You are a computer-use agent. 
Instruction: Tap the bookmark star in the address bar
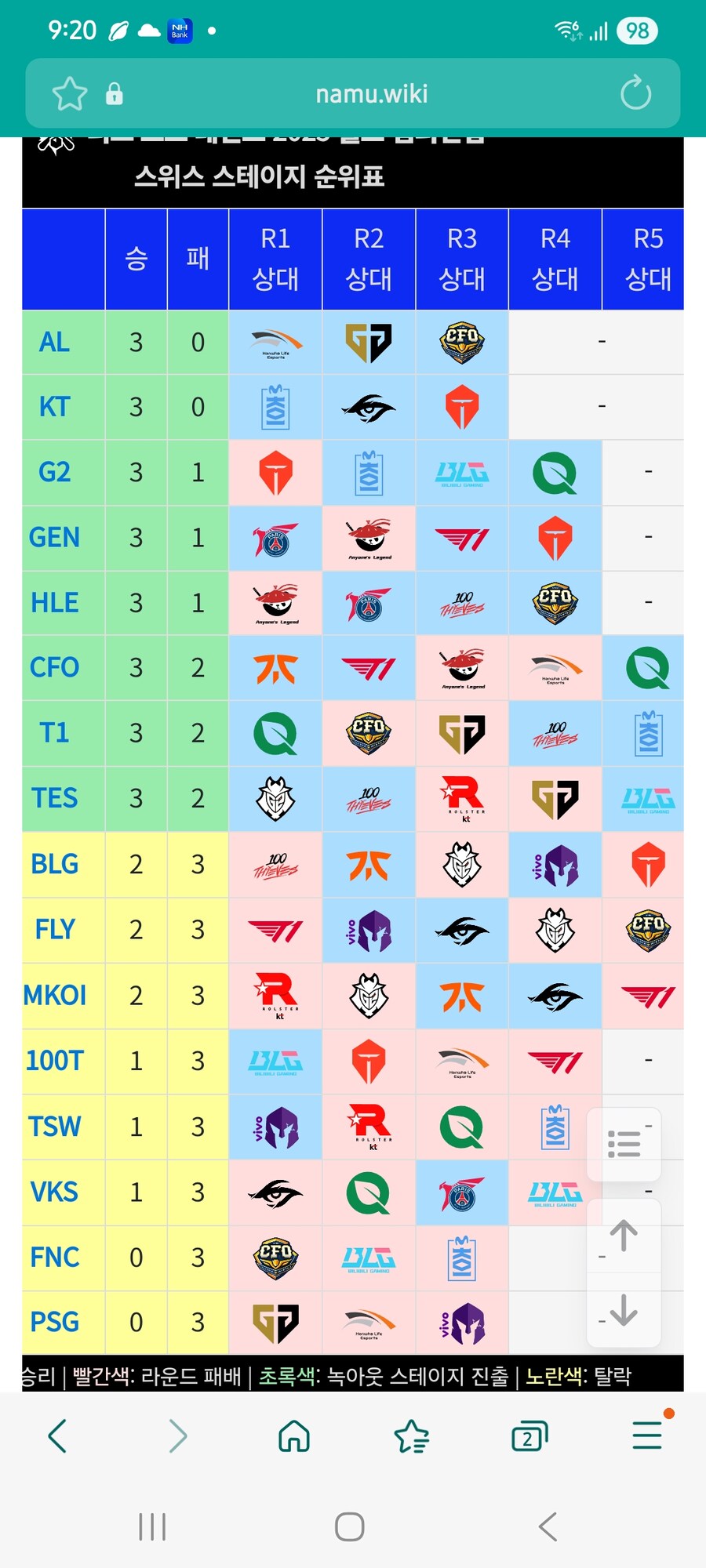point(69,94)
